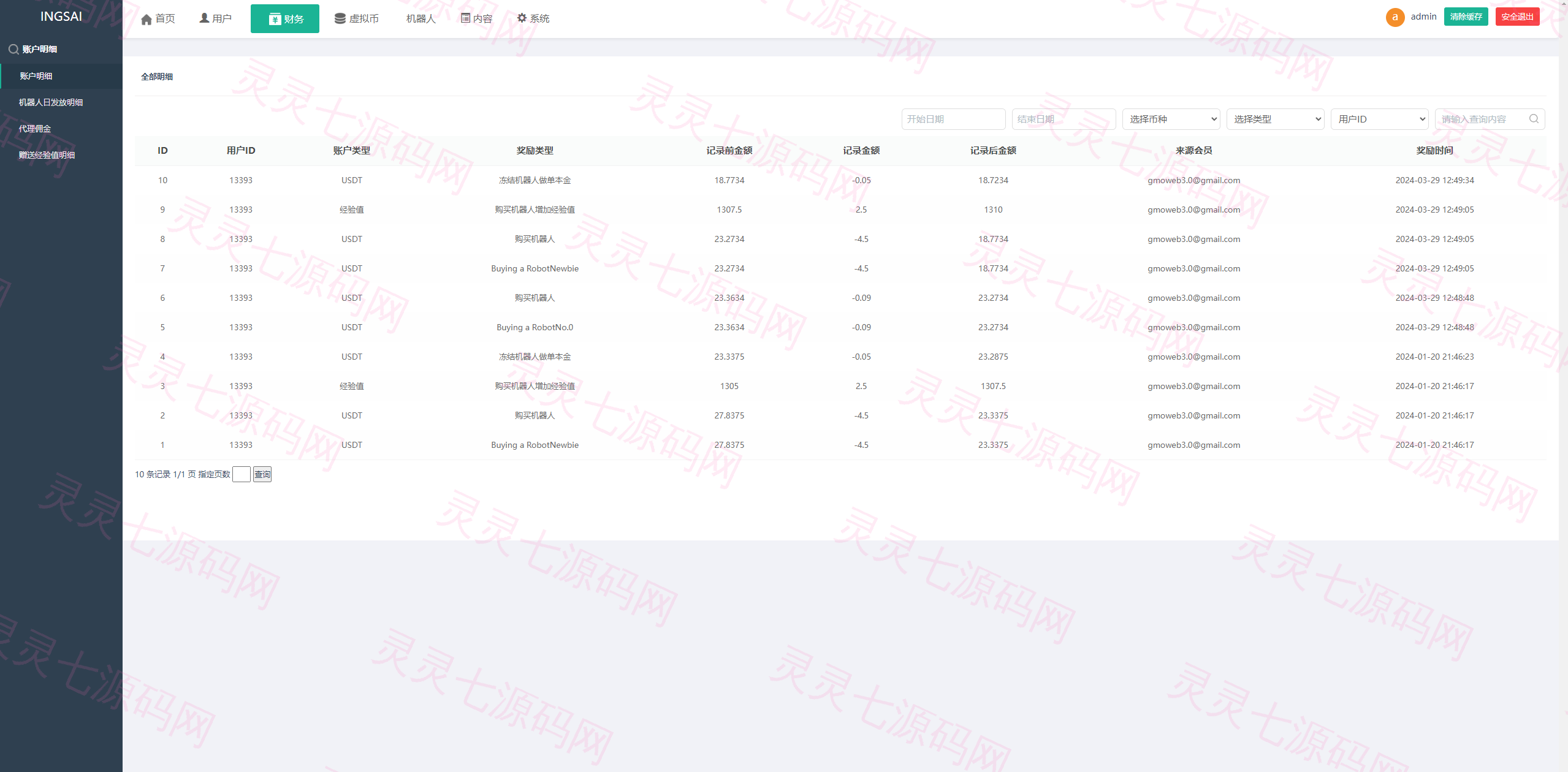Click the 查询 pagination button
The height and width of the screenshot is (772, 1568).
point(262,474)
